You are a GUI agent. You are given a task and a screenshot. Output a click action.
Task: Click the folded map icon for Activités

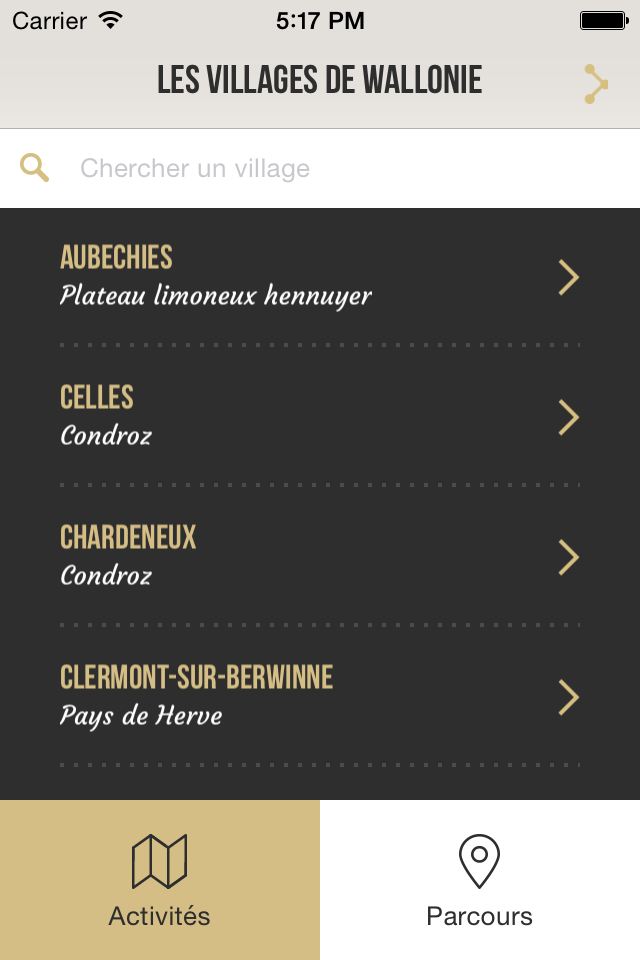pyautogui.click(x=159, y=861)
